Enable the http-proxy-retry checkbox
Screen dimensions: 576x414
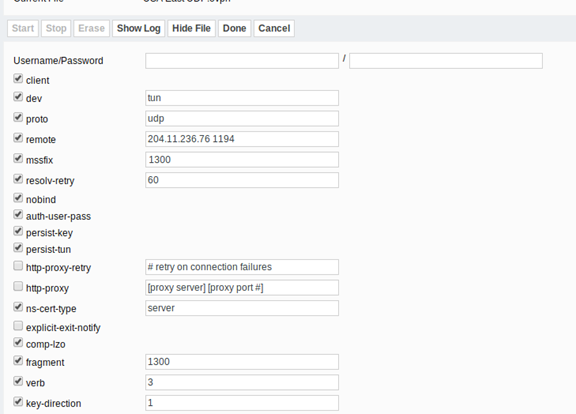coord(18,266)
